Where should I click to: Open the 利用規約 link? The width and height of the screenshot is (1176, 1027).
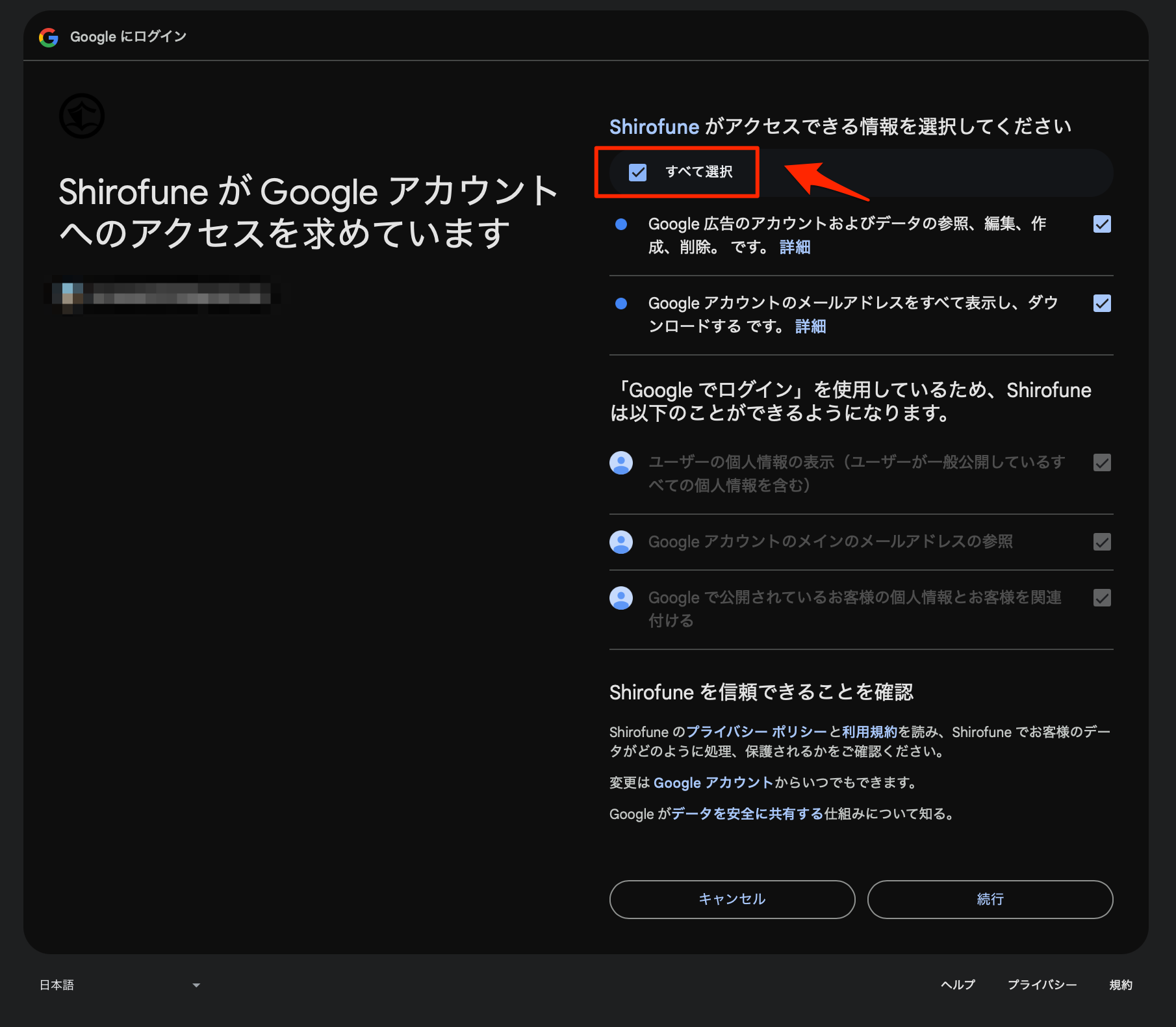(x=869, y=732)
